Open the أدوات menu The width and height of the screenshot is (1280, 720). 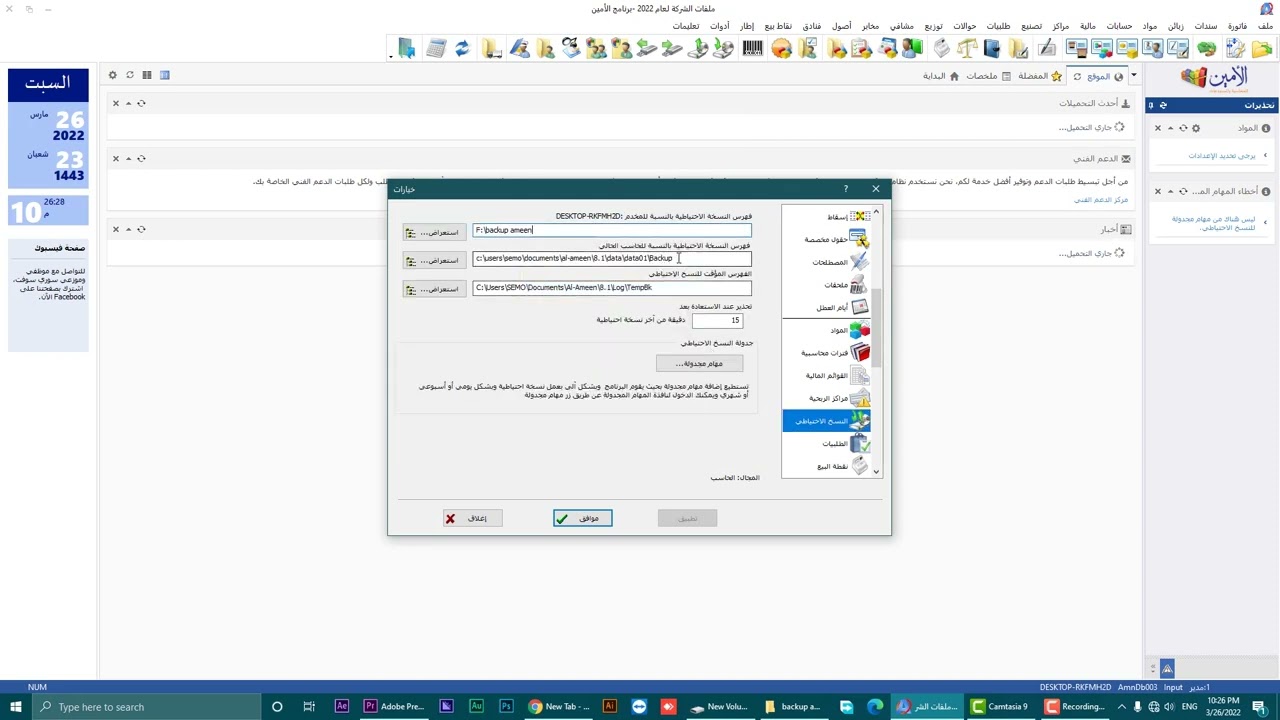point(720,26)
